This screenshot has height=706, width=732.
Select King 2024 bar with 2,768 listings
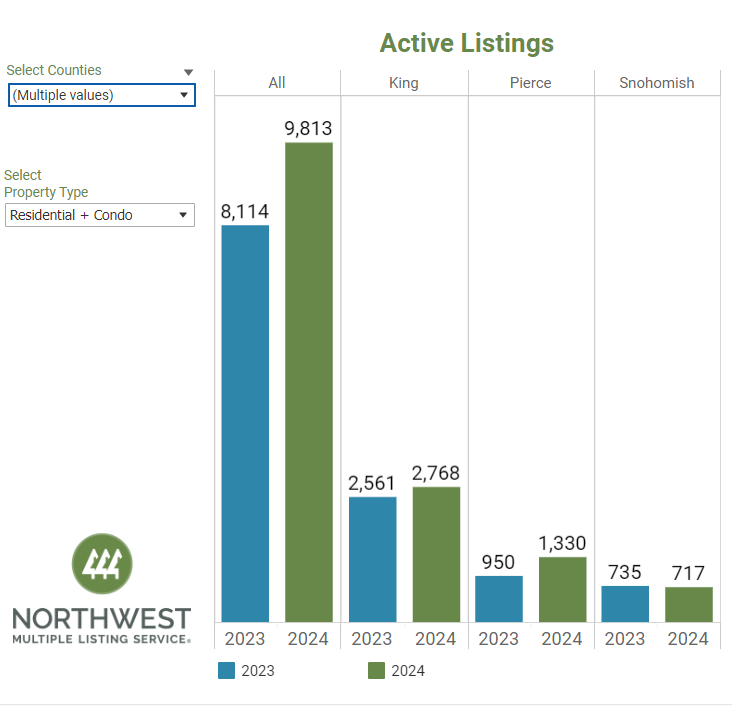coord(436,554)
